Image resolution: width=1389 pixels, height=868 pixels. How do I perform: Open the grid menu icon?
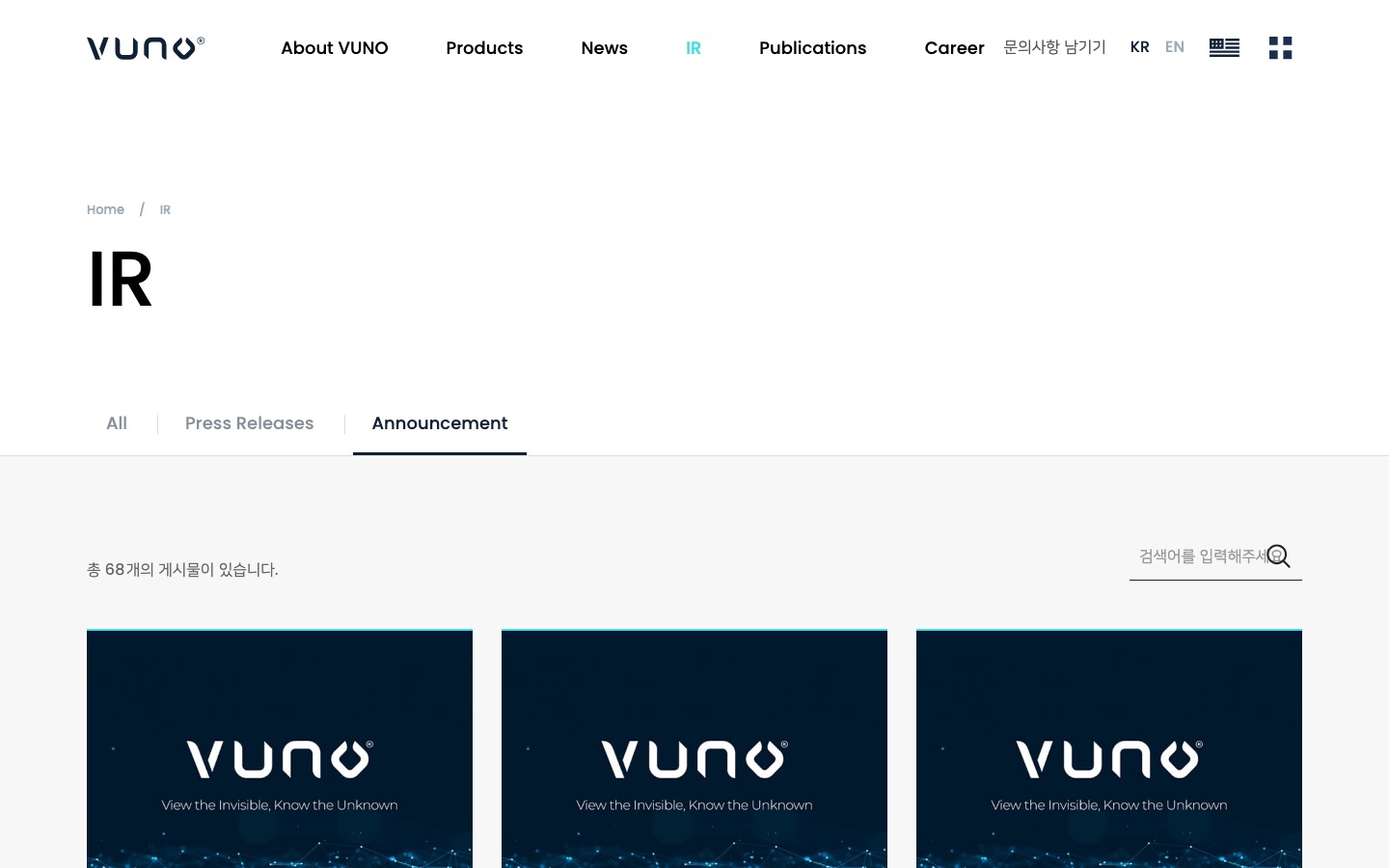click(x=1280, y=48)
